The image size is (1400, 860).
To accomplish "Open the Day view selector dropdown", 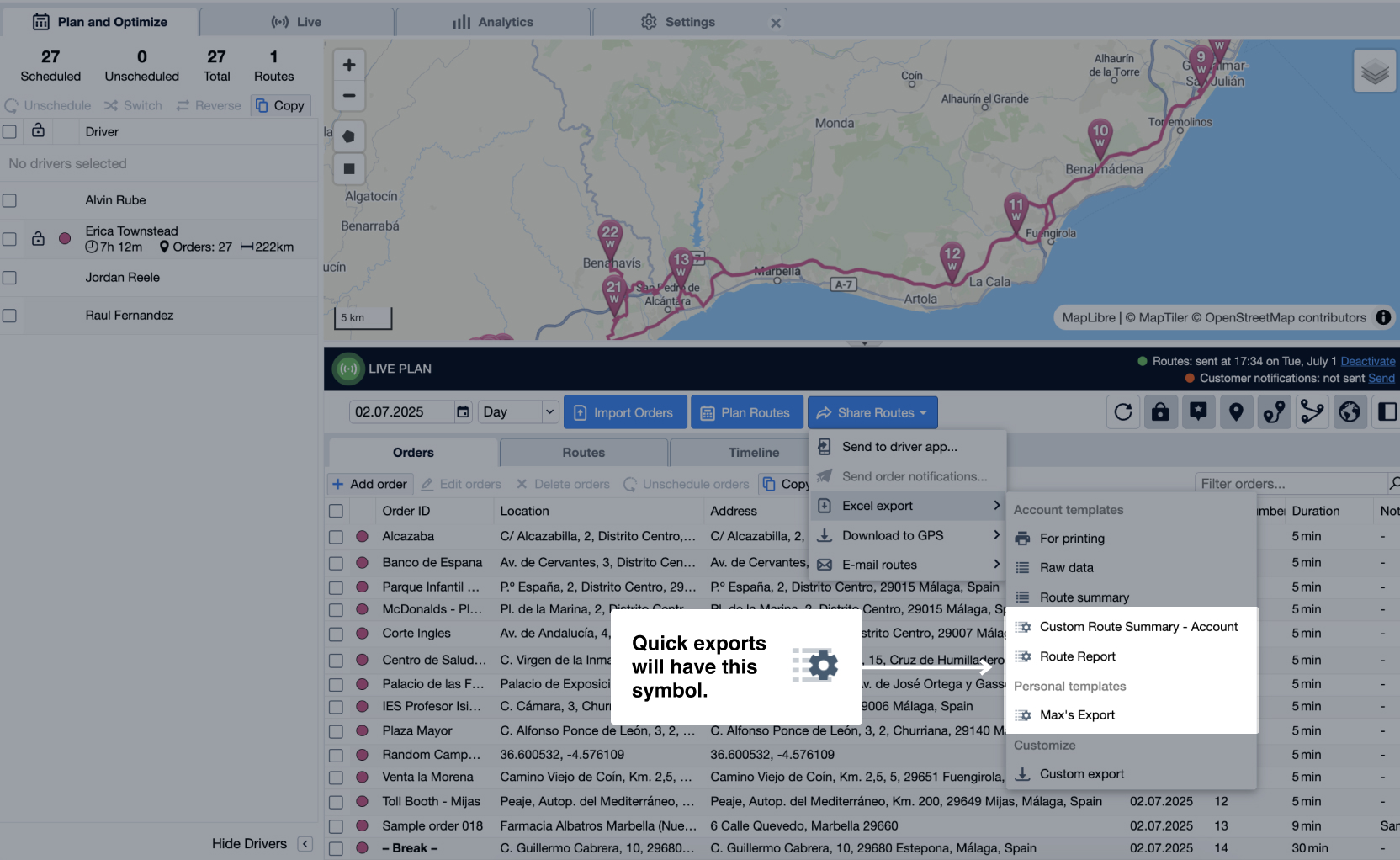I will [x=517, y=411].
